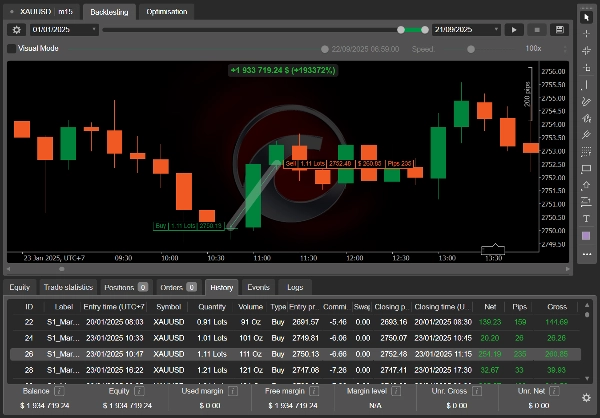Select the trend line pencil tool
Screen dimensions: 600x418
coord(586,101)
